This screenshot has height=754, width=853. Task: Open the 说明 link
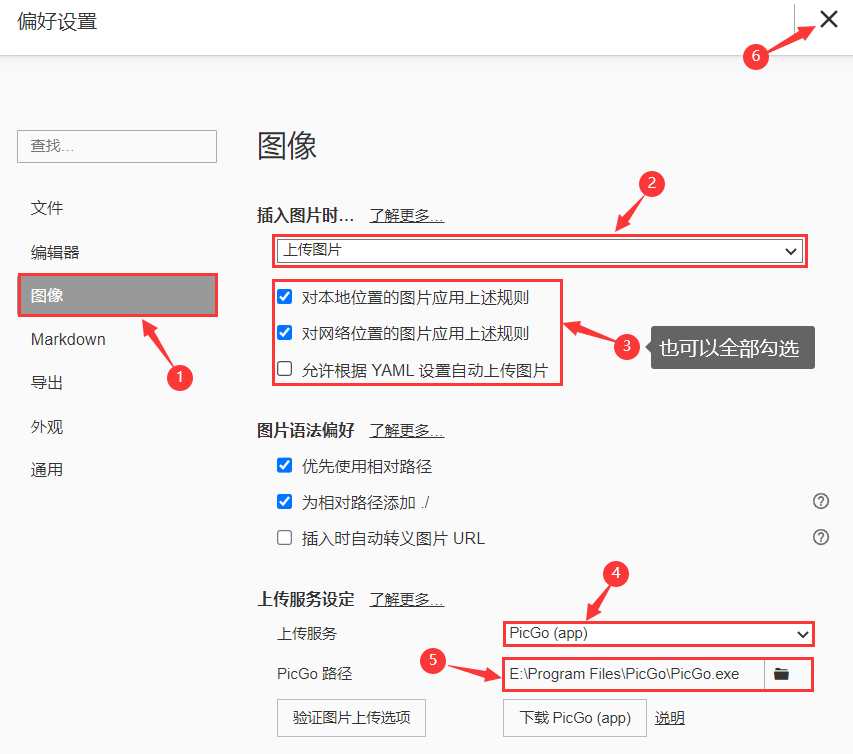click(670, 718)
